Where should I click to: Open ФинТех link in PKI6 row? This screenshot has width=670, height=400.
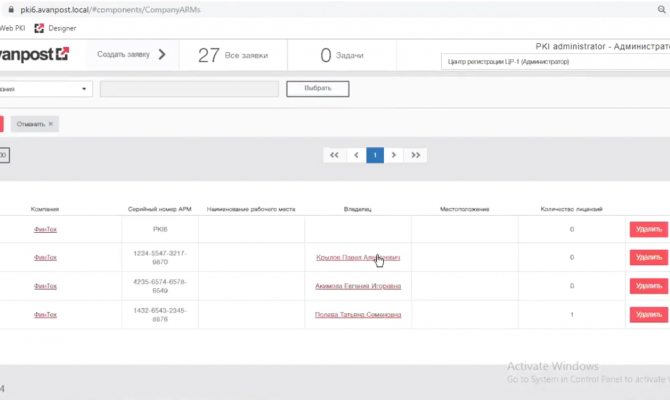click(x=45, y=229)
